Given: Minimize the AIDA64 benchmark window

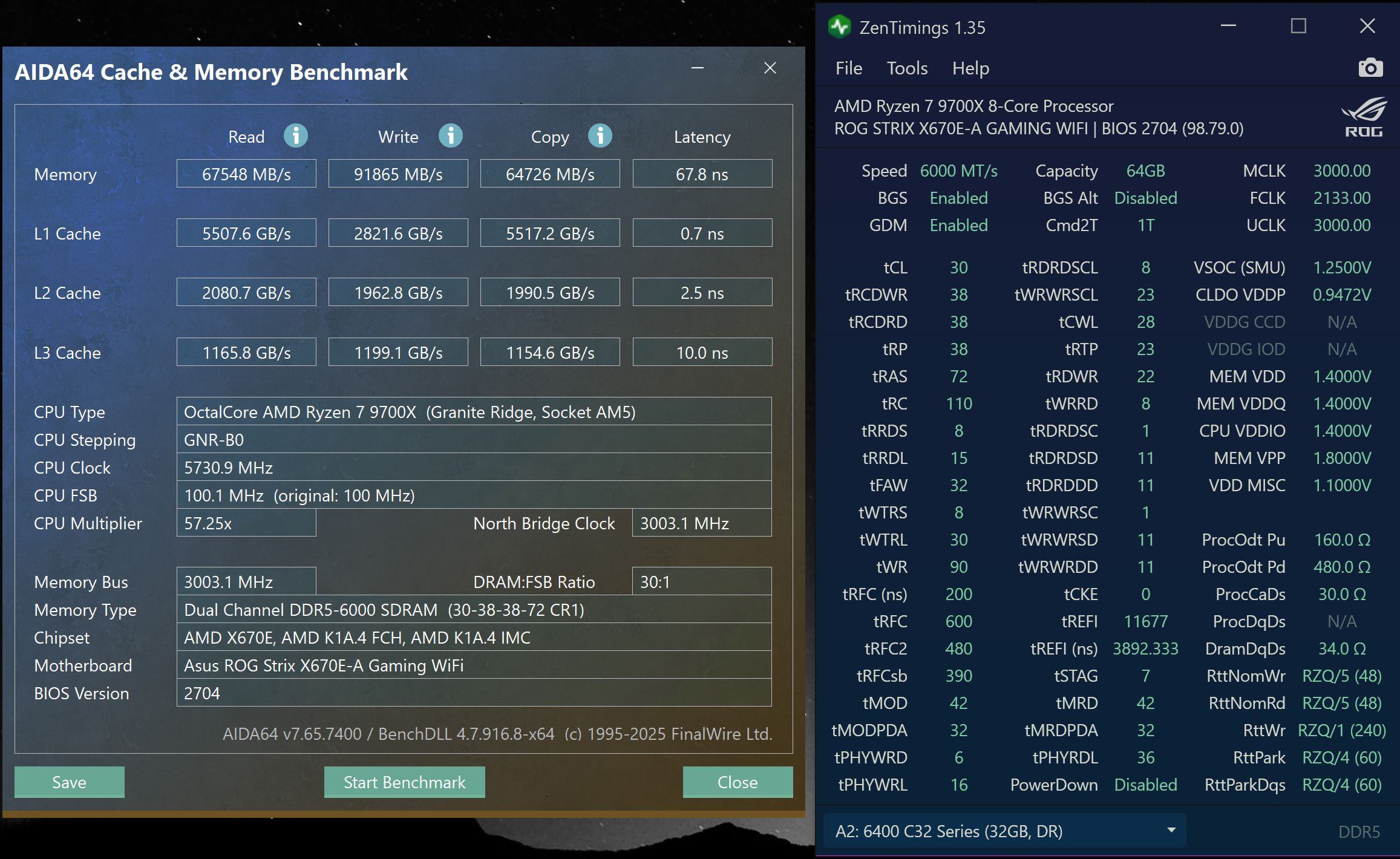Looking at the screenshot, I should click(698, 68).
